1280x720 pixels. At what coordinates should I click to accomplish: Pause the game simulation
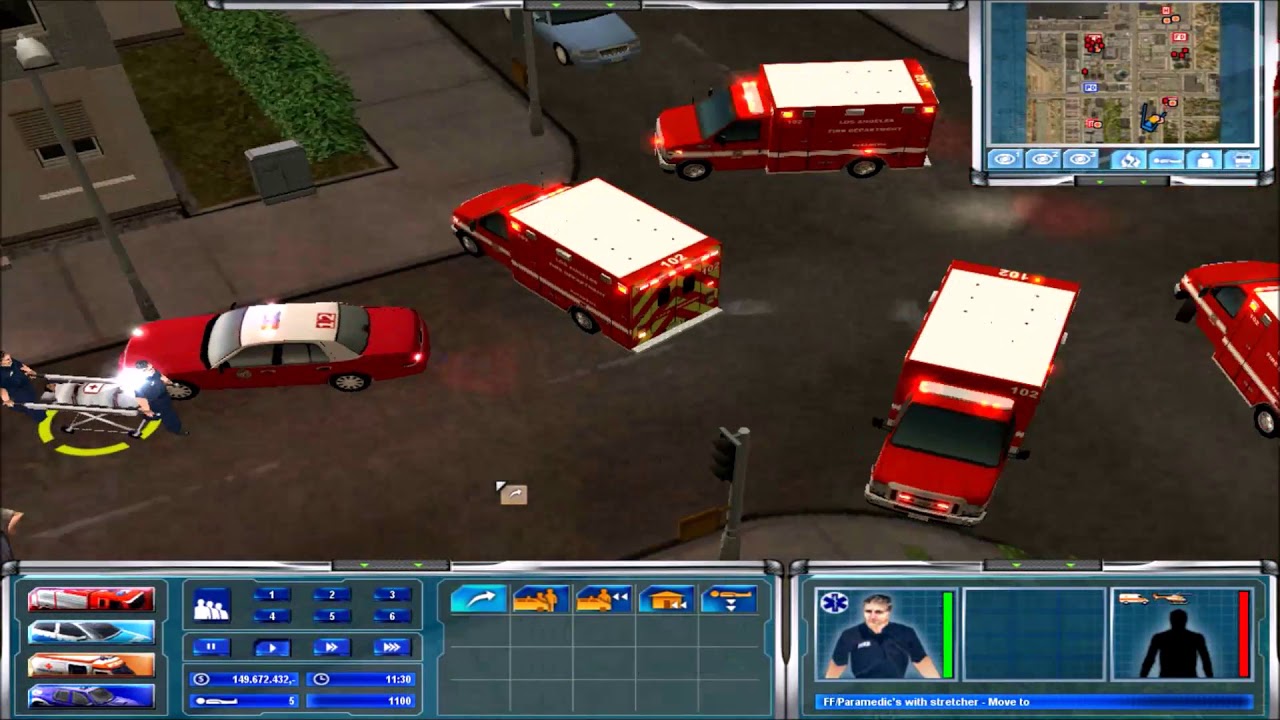pos(211,647)
